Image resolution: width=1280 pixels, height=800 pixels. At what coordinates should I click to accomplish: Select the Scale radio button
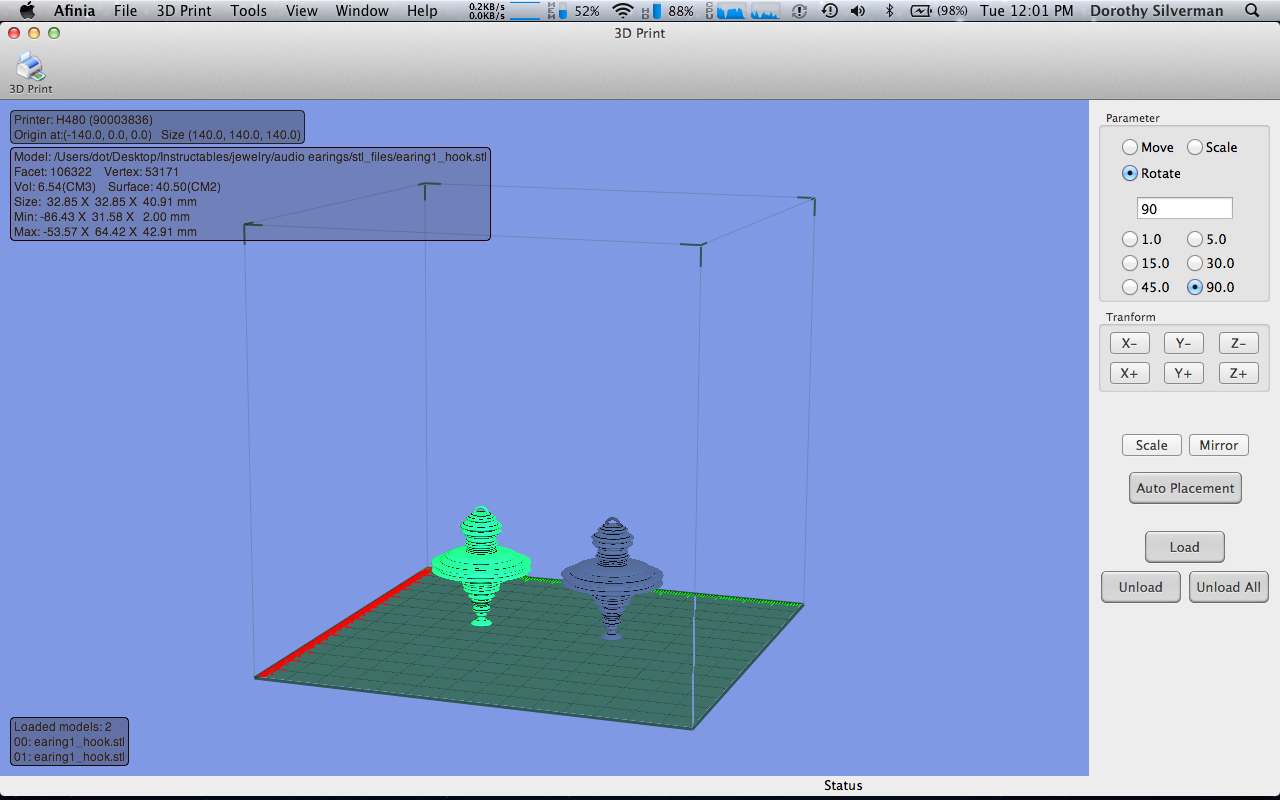[1195, 147]
